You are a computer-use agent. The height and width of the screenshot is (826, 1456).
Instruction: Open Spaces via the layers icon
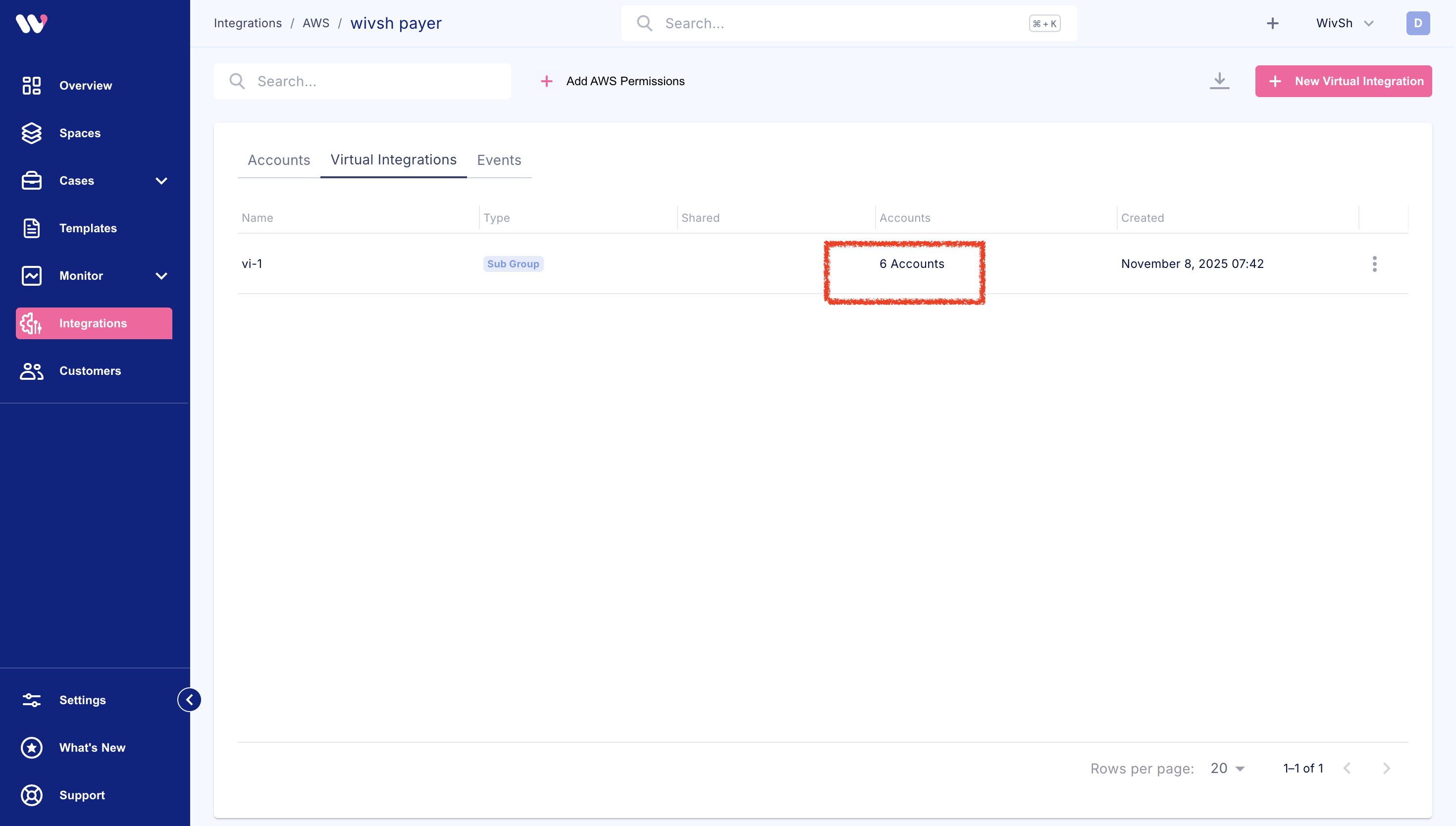pyautogui.click(x=31, y=133)
